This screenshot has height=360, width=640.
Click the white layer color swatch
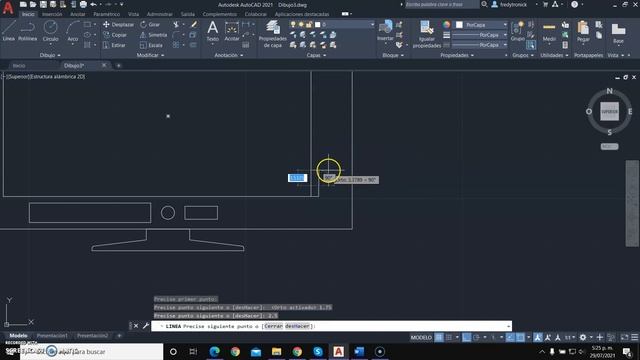pos(318,24)
